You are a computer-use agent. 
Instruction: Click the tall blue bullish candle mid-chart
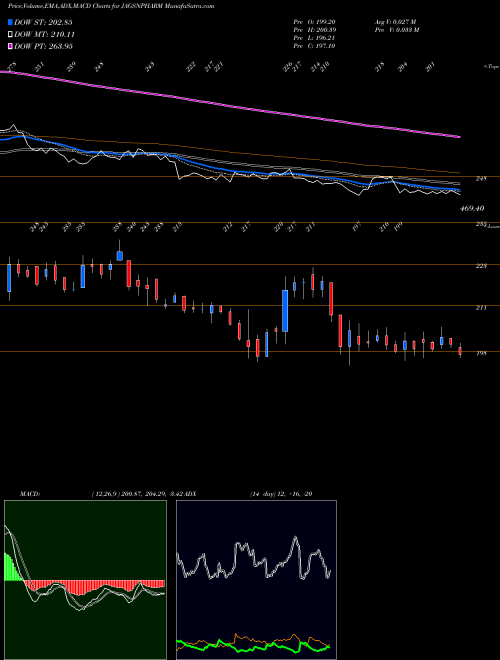[285, 311]
